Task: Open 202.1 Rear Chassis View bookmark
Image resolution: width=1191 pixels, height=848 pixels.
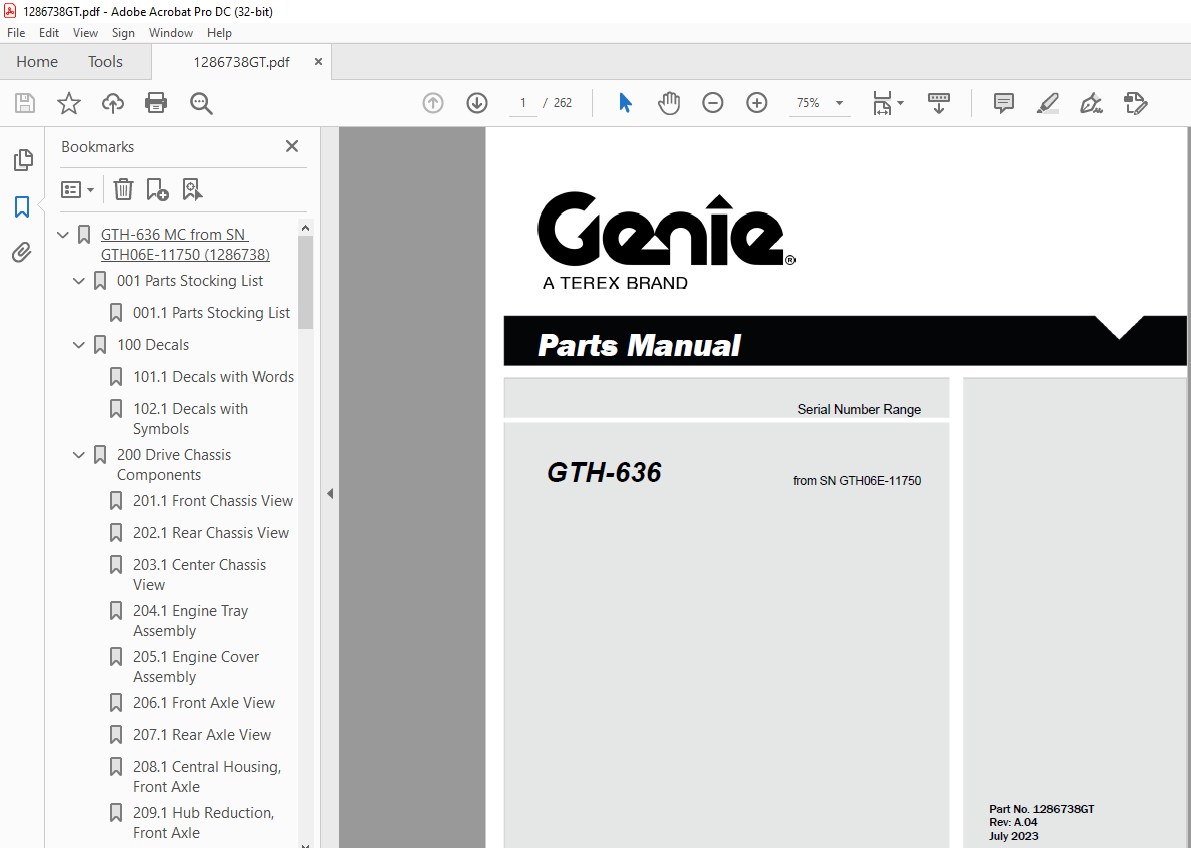Action: pos(210,533)
